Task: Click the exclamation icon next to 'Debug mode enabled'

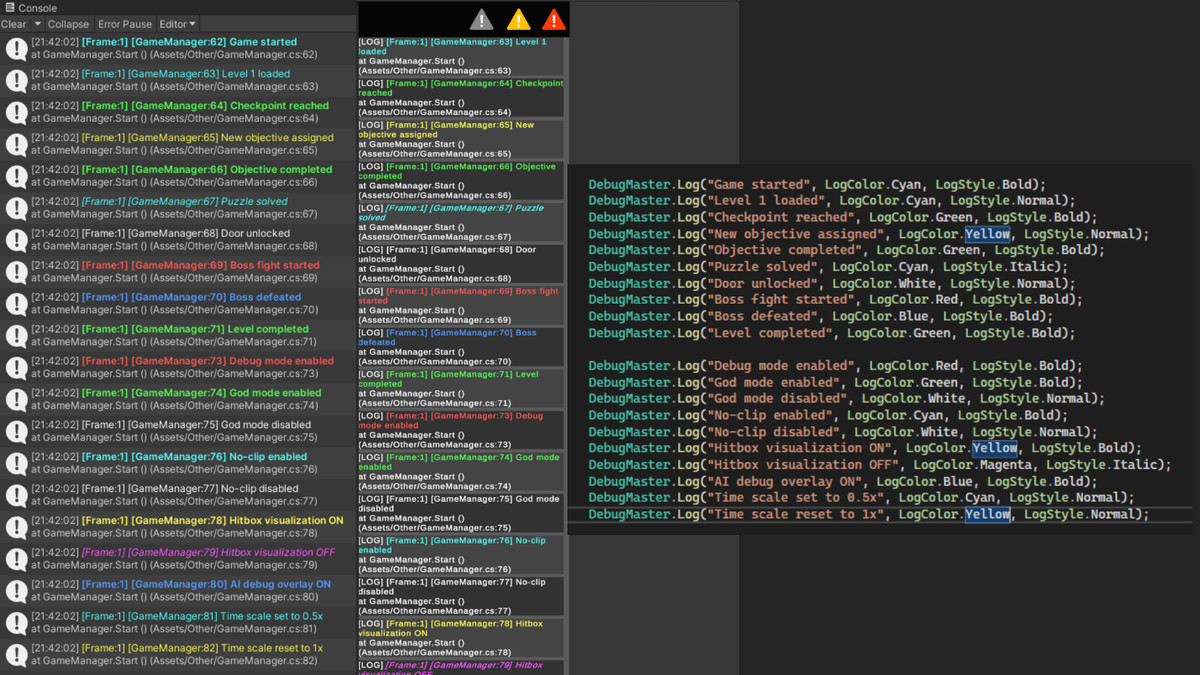Action: pos(16,366)
